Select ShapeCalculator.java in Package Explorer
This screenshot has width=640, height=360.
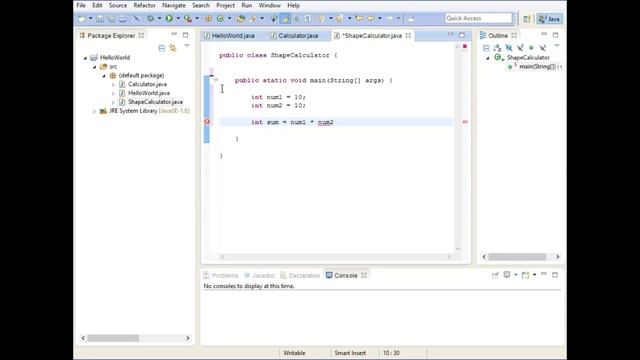coord(155,102)
